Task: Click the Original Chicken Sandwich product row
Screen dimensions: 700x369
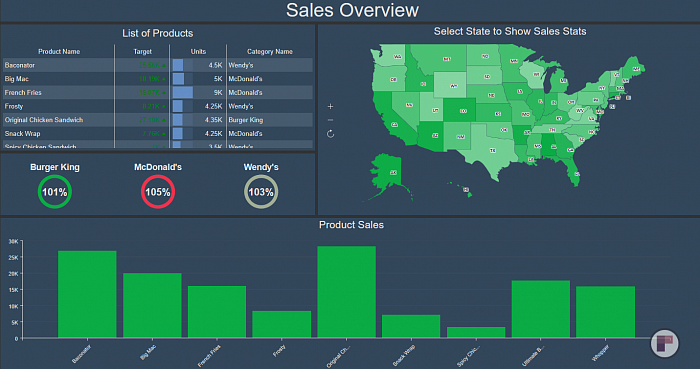Action: [158, 120]
